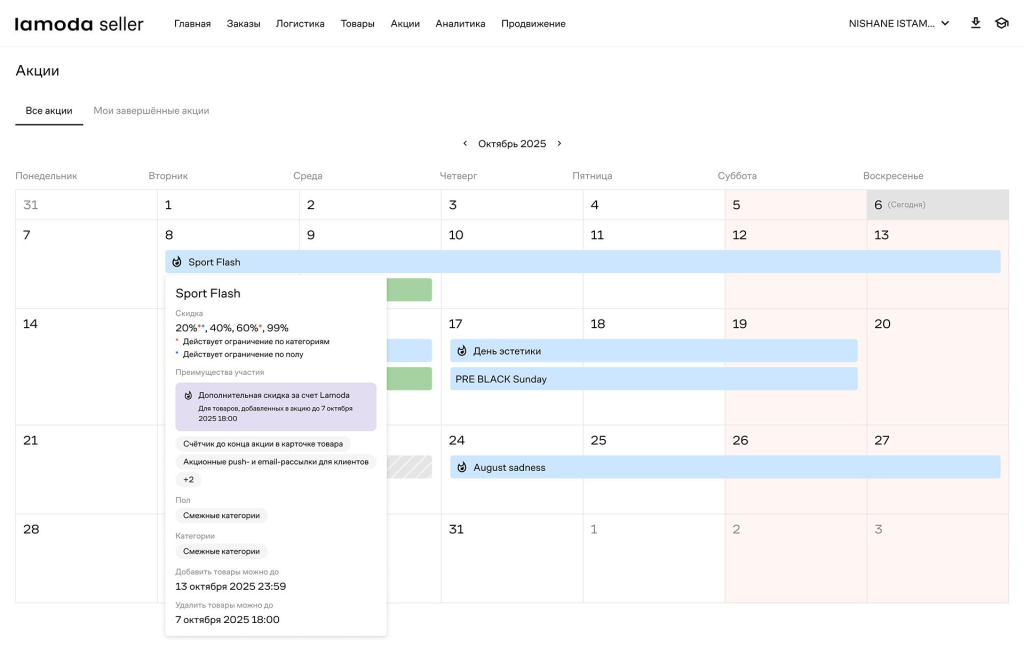Click flame icon in Lamoda discount box
The height and width of the screenshot is (655, 1024).
[x=188, y=395]
